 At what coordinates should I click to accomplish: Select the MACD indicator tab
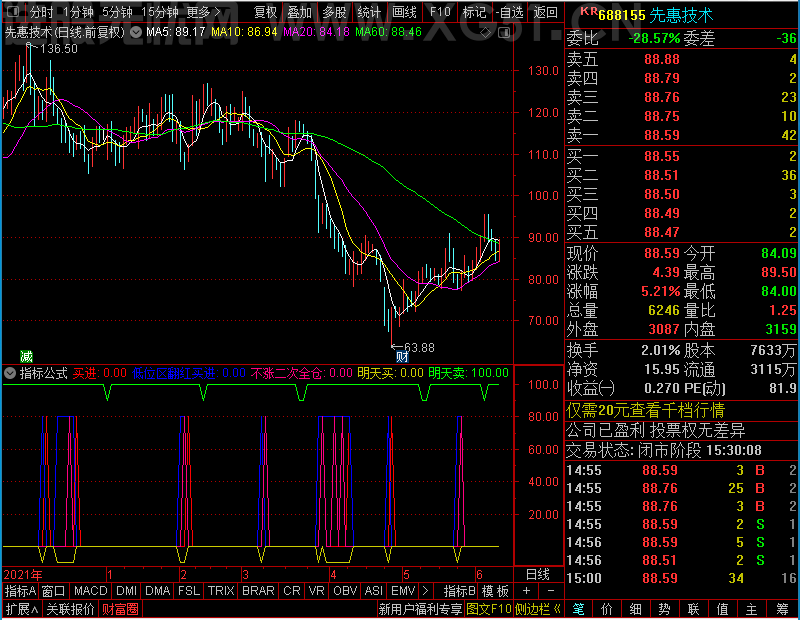tap(91, 591)
